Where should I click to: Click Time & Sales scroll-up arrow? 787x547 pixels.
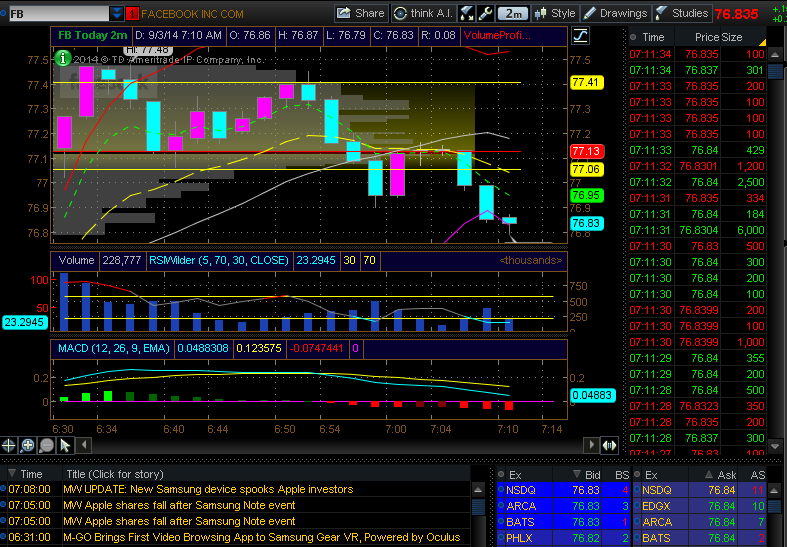(775, 55)
